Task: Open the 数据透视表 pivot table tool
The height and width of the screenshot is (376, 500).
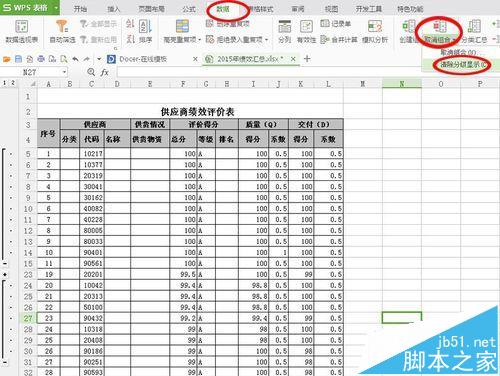Action: point(22,32)
